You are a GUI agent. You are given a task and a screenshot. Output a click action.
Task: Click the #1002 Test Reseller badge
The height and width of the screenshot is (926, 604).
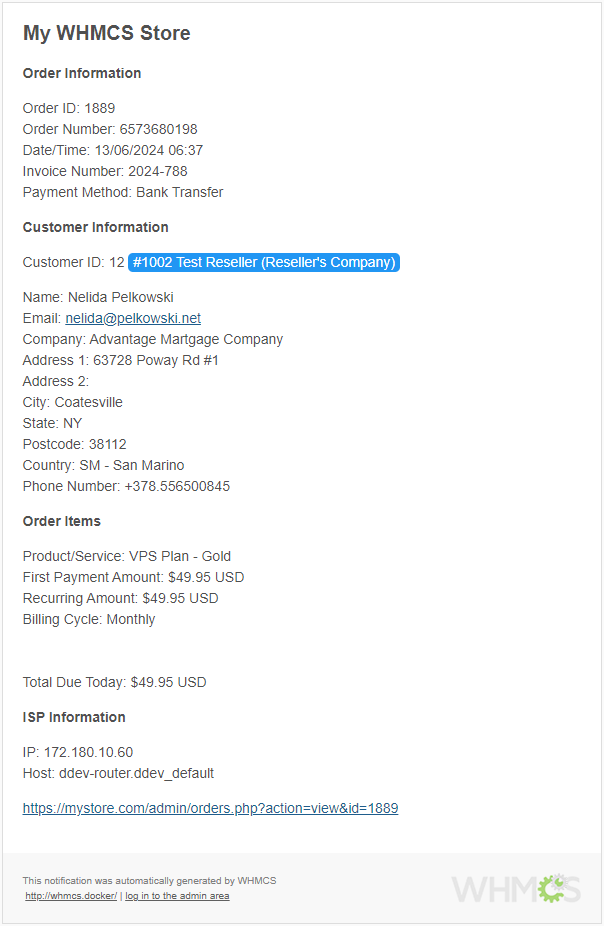click(264, 262)
